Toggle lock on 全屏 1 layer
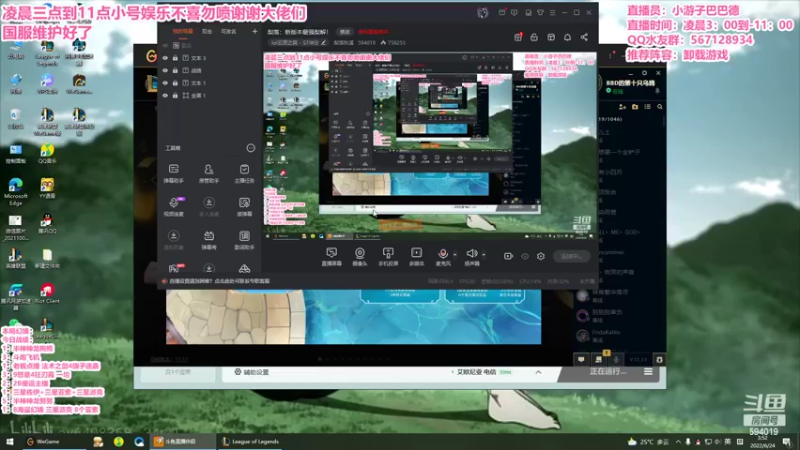The image size is (800, 450). (x=175, y=95)
